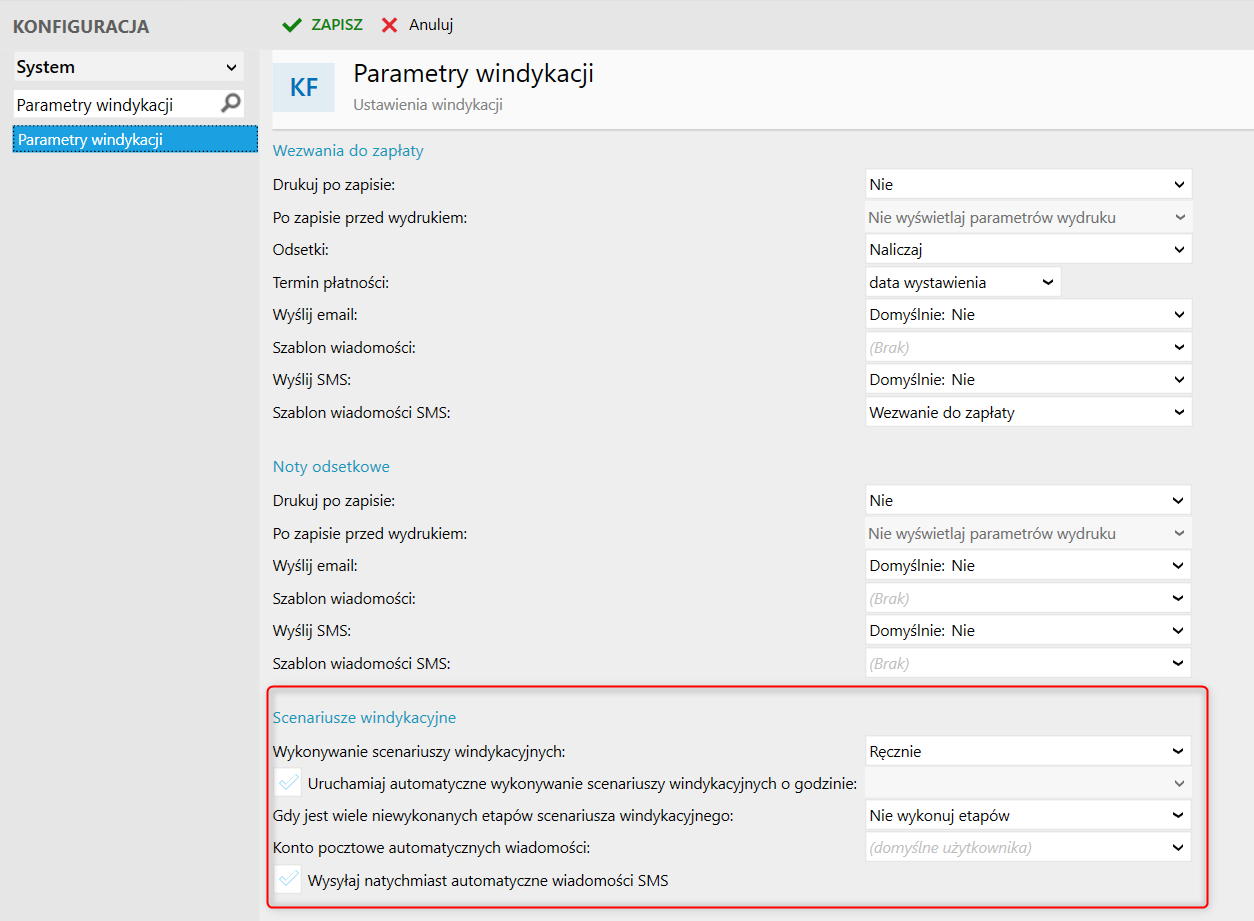
Task: Toggle Wysyłaj natychmiast automatyczne wiadomości SMS checkbox
Action: point(289,880)
